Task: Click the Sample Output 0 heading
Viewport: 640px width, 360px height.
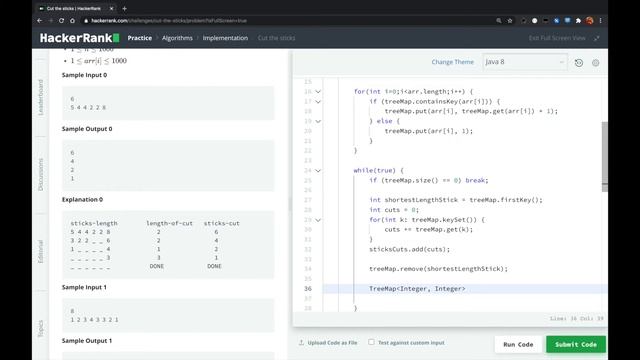Action: point(87,129)
